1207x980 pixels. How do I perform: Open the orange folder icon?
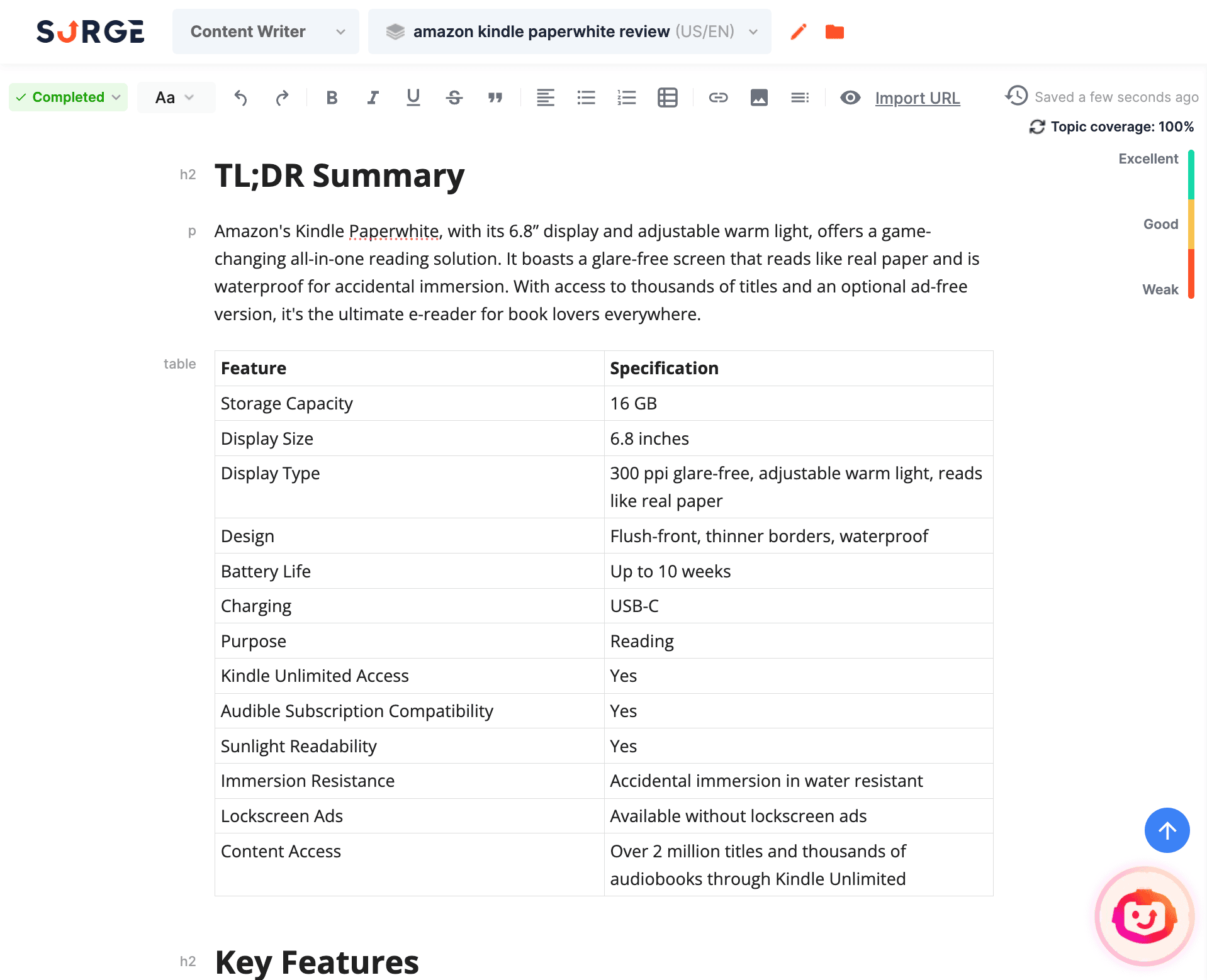pos(834,31)
